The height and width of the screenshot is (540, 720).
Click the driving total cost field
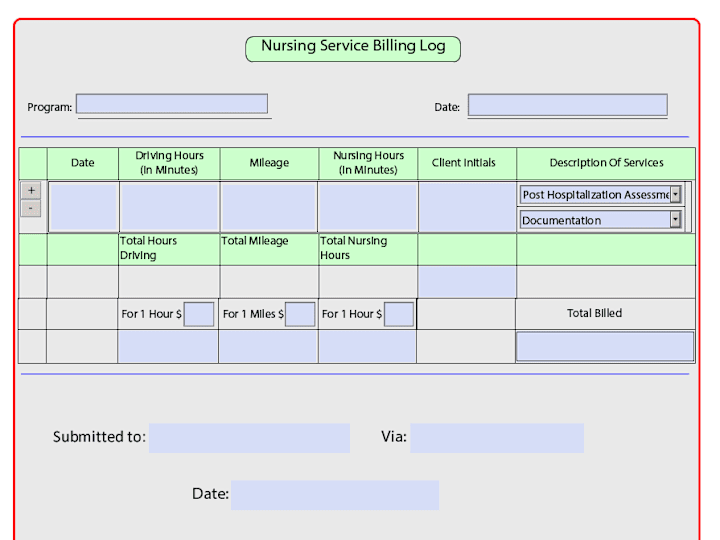[168, 346]
